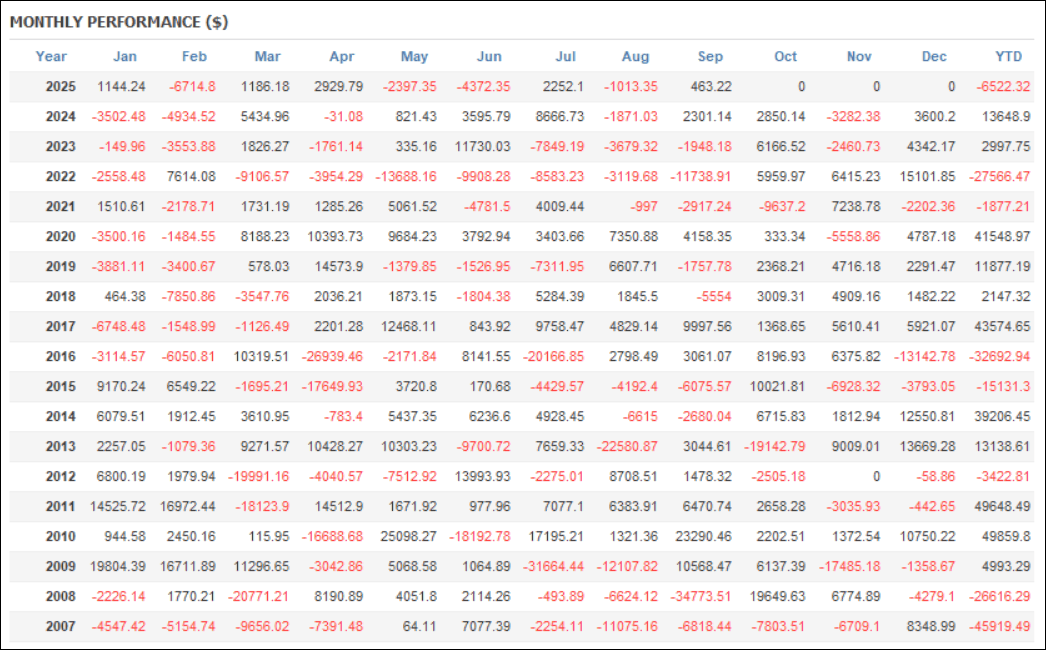
Task: Select the 2025 year row label
Action: coord(61,87)
